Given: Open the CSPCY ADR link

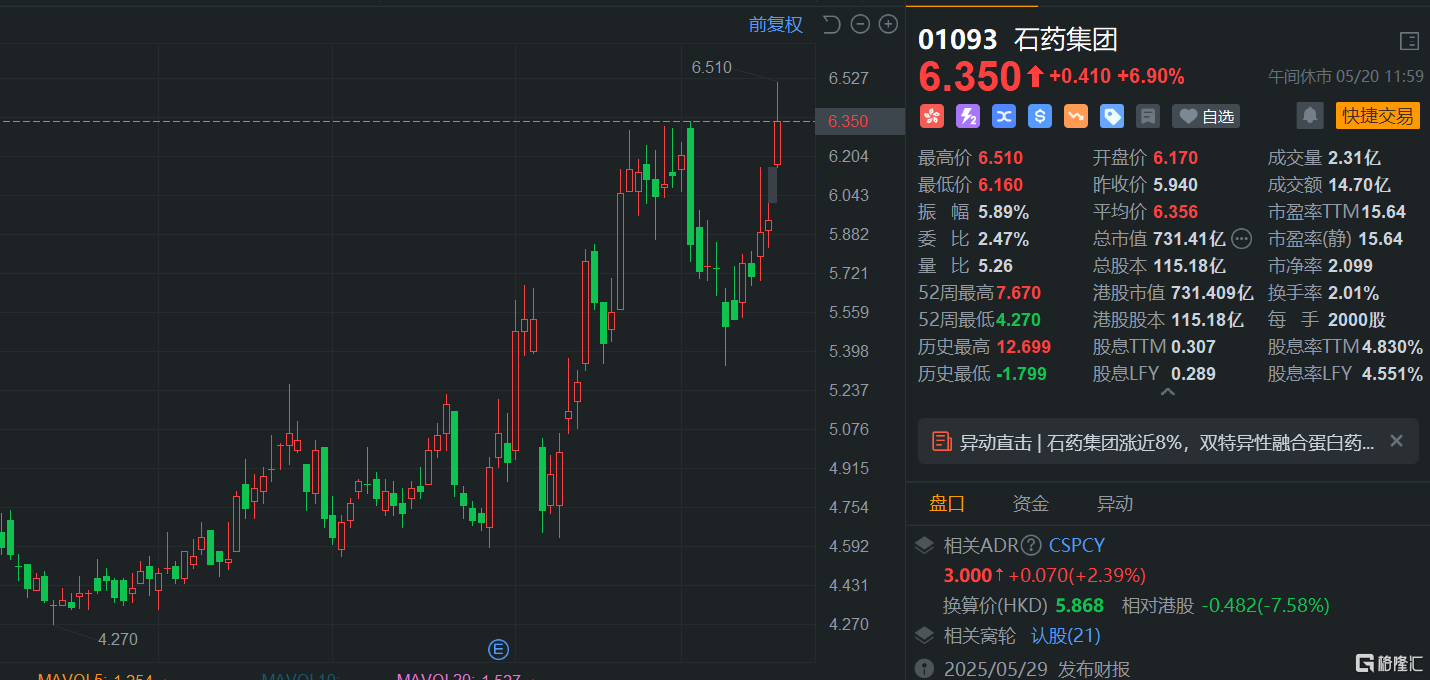Looking at the screenshot, I should click(x=1077, y=546).
